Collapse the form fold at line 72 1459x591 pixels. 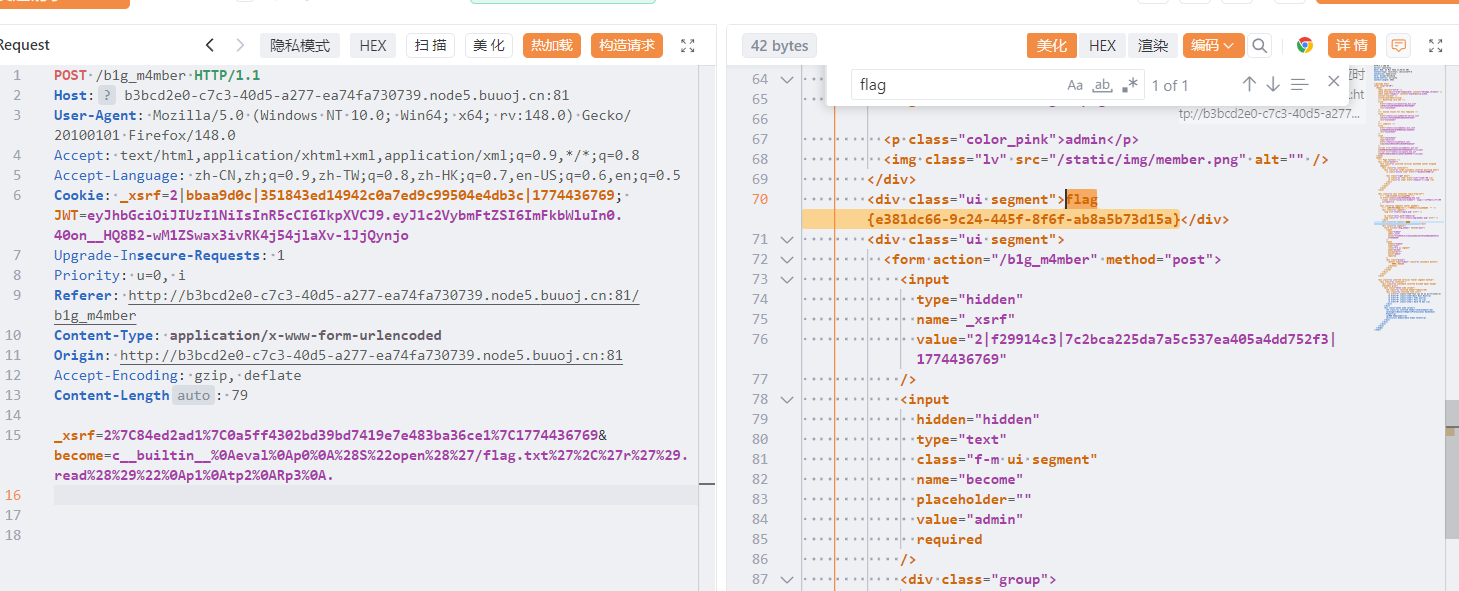coord(787,259)
